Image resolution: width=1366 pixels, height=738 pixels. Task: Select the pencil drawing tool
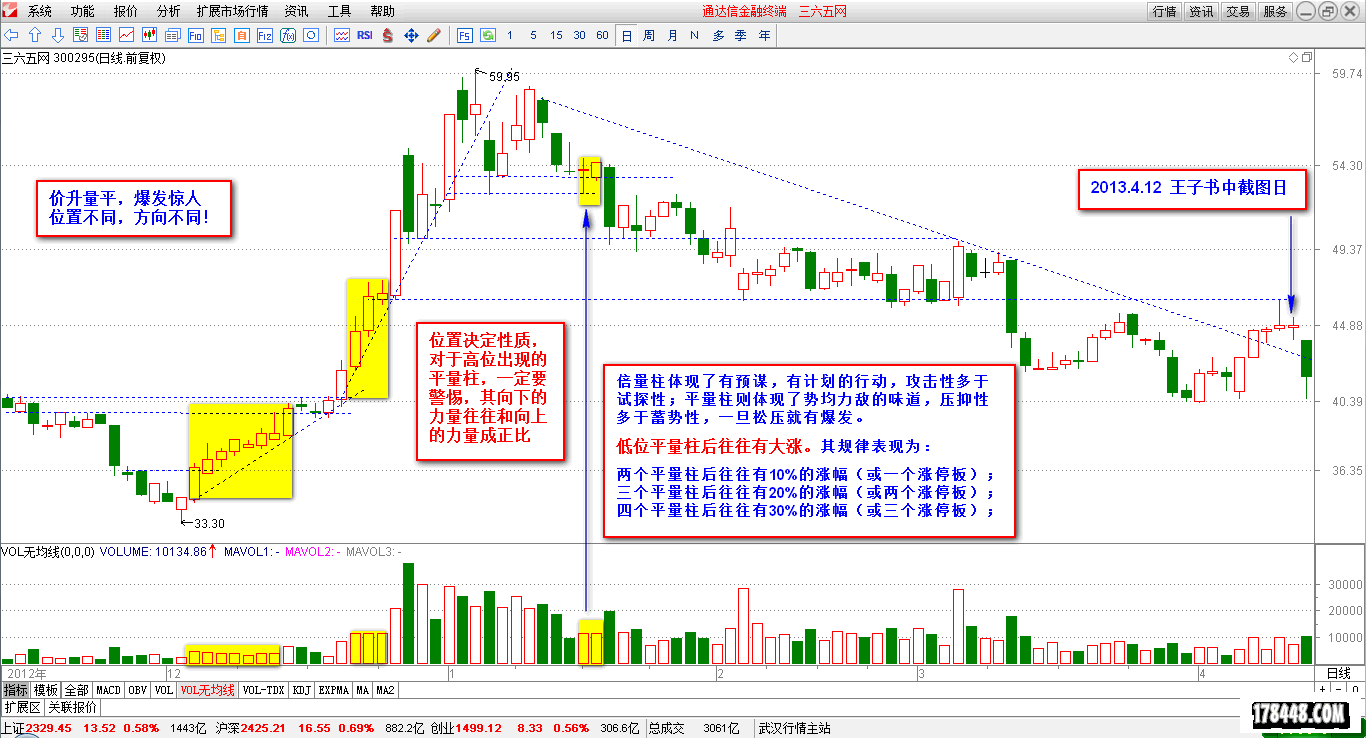[434, 35]
